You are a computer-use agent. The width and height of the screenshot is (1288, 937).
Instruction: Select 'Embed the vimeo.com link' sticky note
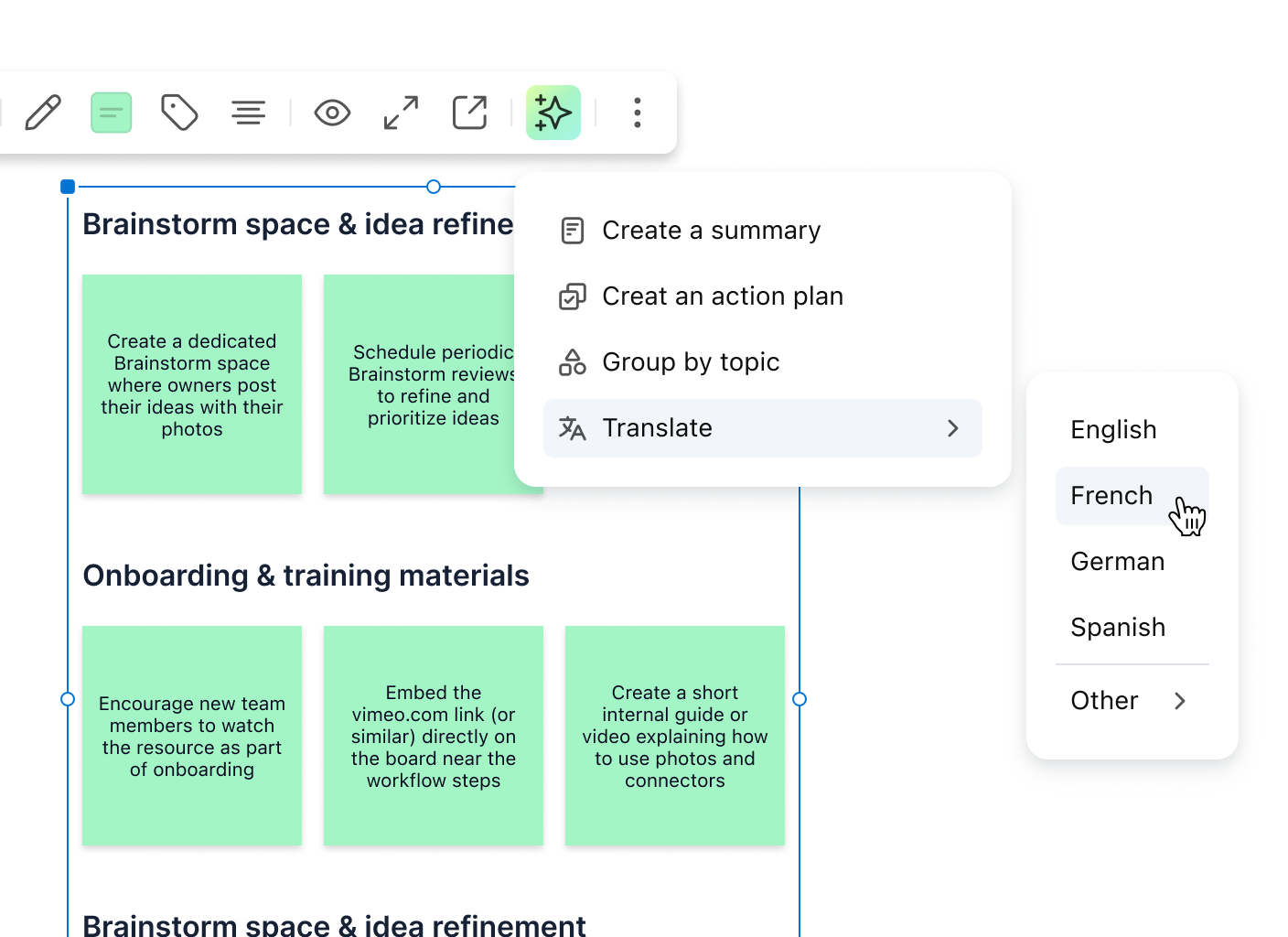tap(434, 736)
